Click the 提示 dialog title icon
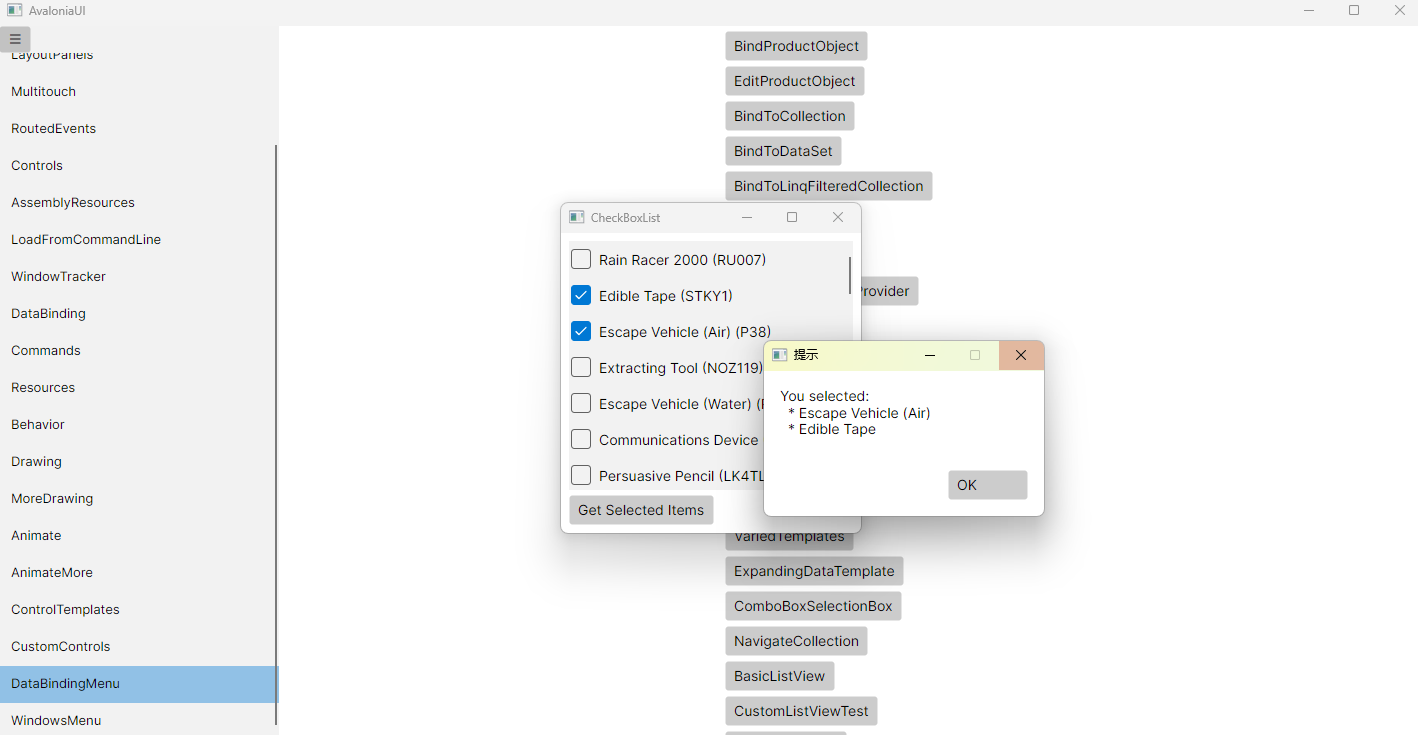 (x=780, y=355)
